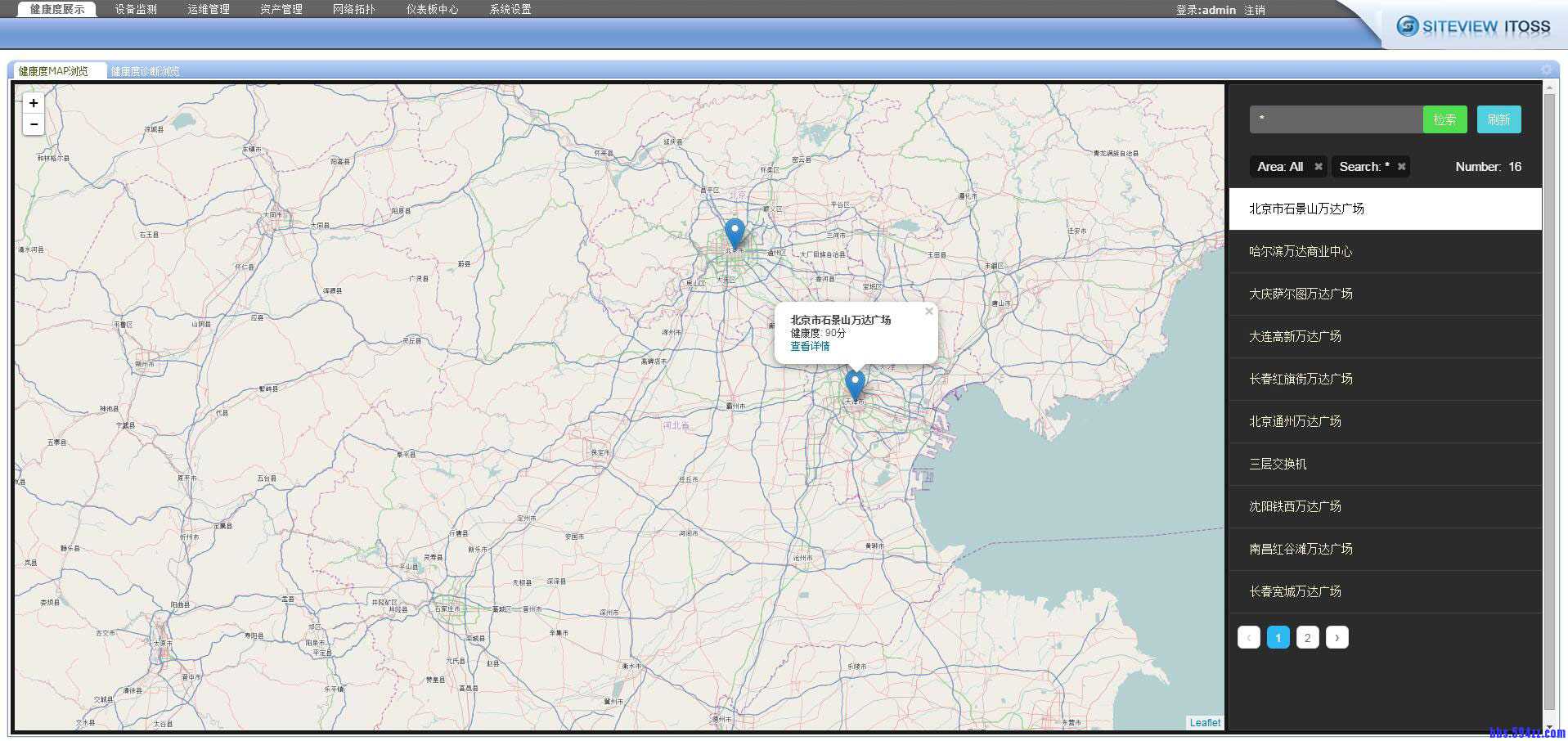This screenshot has height=741, width=1568.
Task: Go to next page of location list
Action: (1337, 638)
